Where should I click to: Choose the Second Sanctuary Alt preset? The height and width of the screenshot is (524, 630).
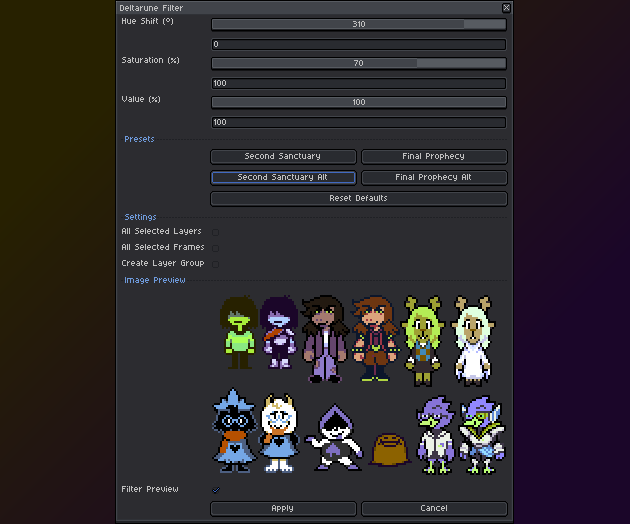pos(283,177)
